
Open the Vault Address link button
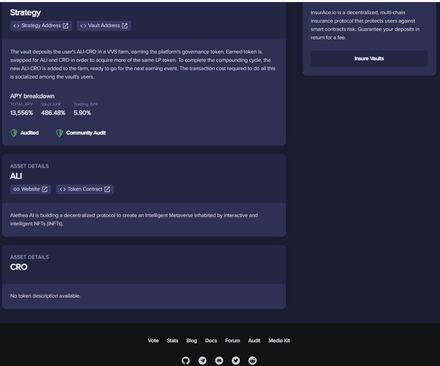point(104,26)
